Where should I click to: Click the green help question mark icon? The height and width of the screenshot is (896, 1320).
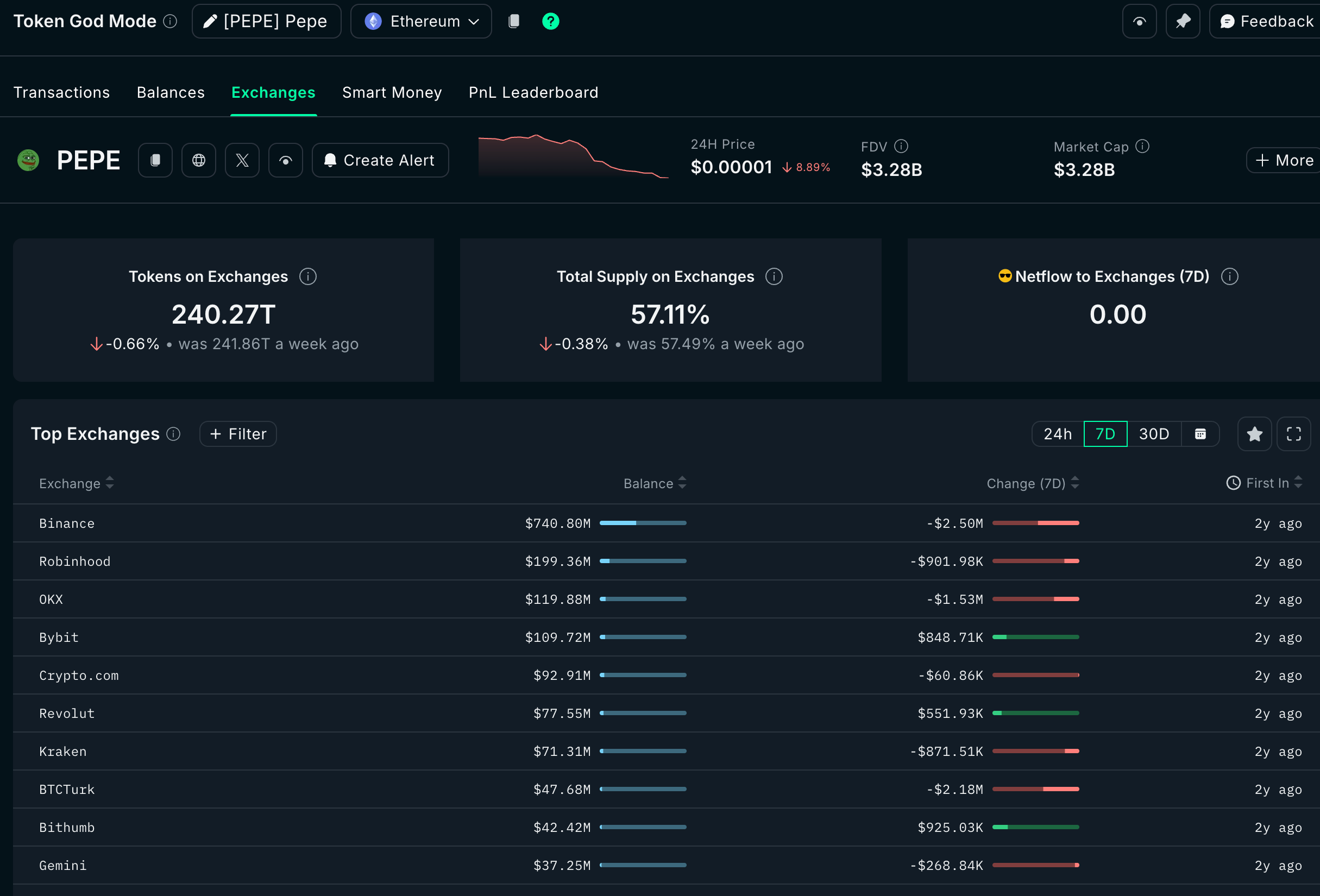[x=550, y=21]
